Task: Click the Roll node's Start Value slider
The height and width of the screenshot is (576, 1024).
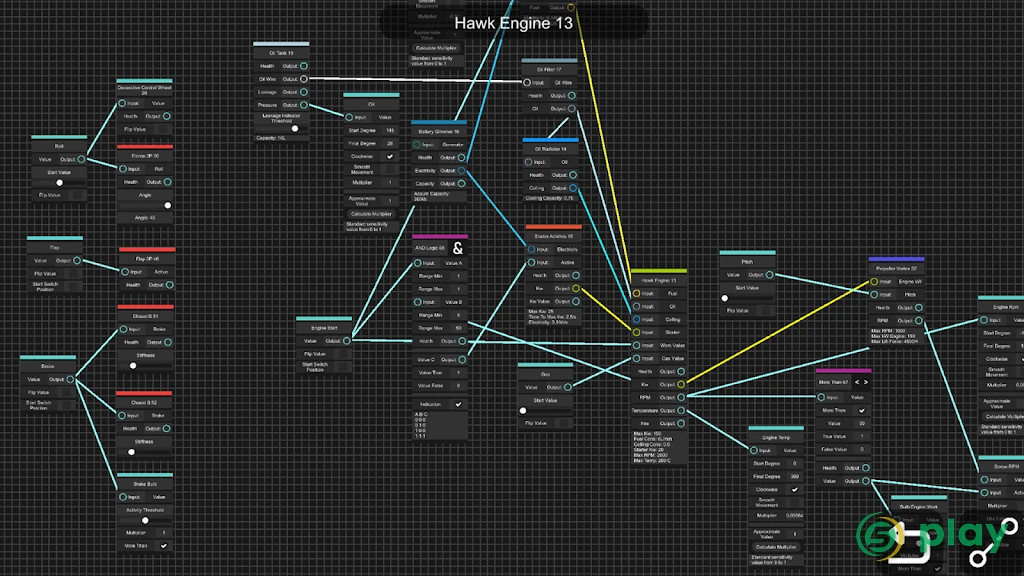Action: 59,183
